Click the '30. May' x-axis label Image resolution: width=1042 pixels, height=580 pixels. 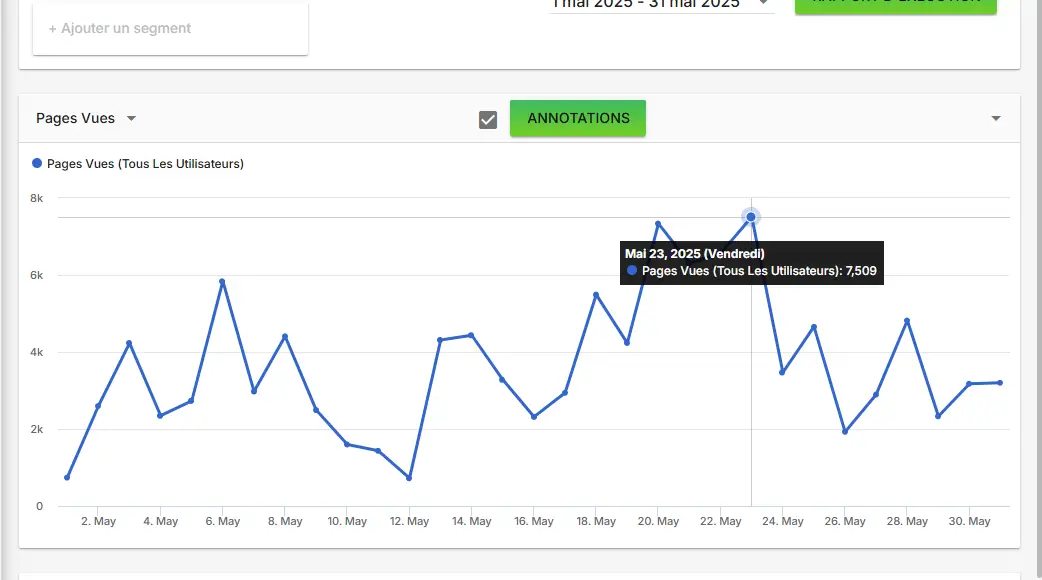[x=969, y=522]
